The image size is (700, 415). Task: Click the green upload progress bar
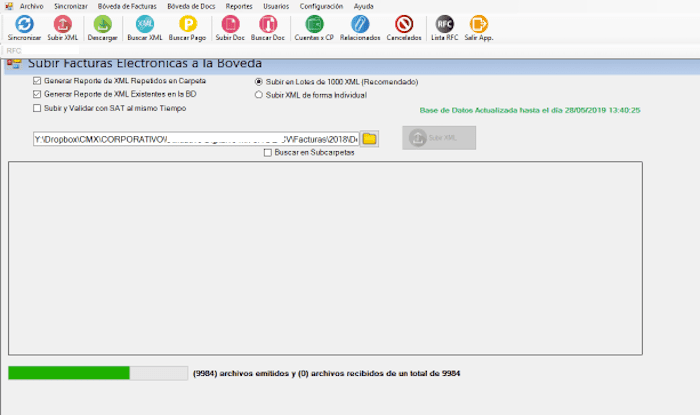click(x=98, y=373)
